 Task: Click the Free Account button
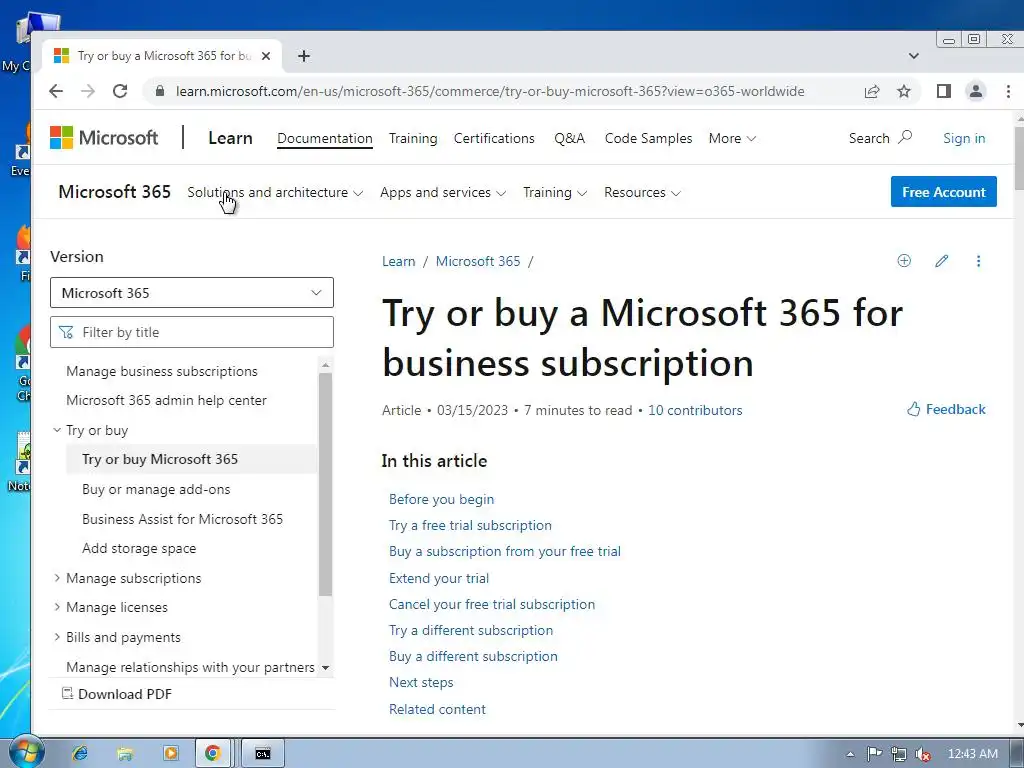click(944, 192)
